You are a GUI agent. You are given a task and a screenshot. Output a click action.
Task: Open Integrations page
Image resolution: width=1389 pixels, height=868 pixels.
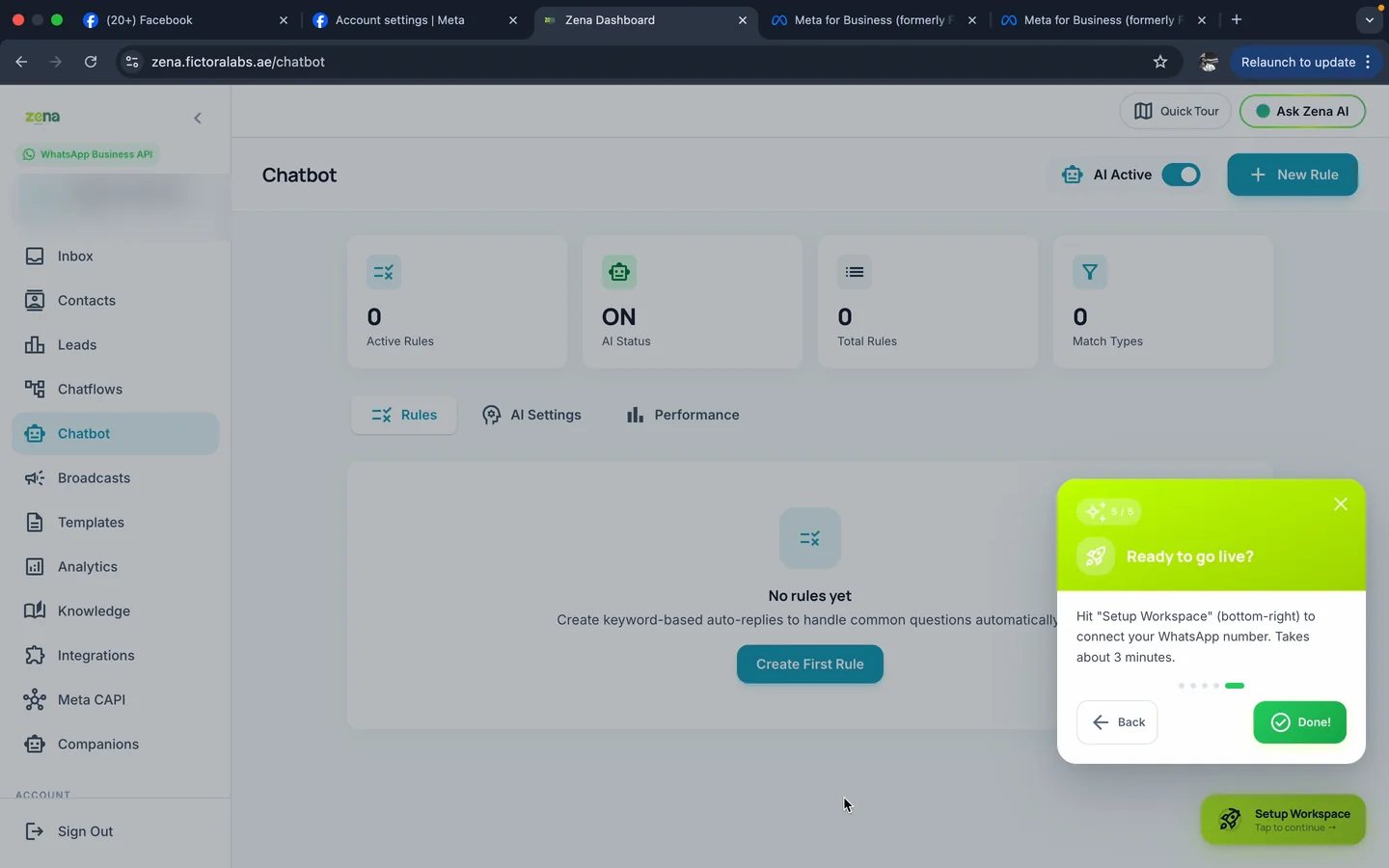pos(115,655)
